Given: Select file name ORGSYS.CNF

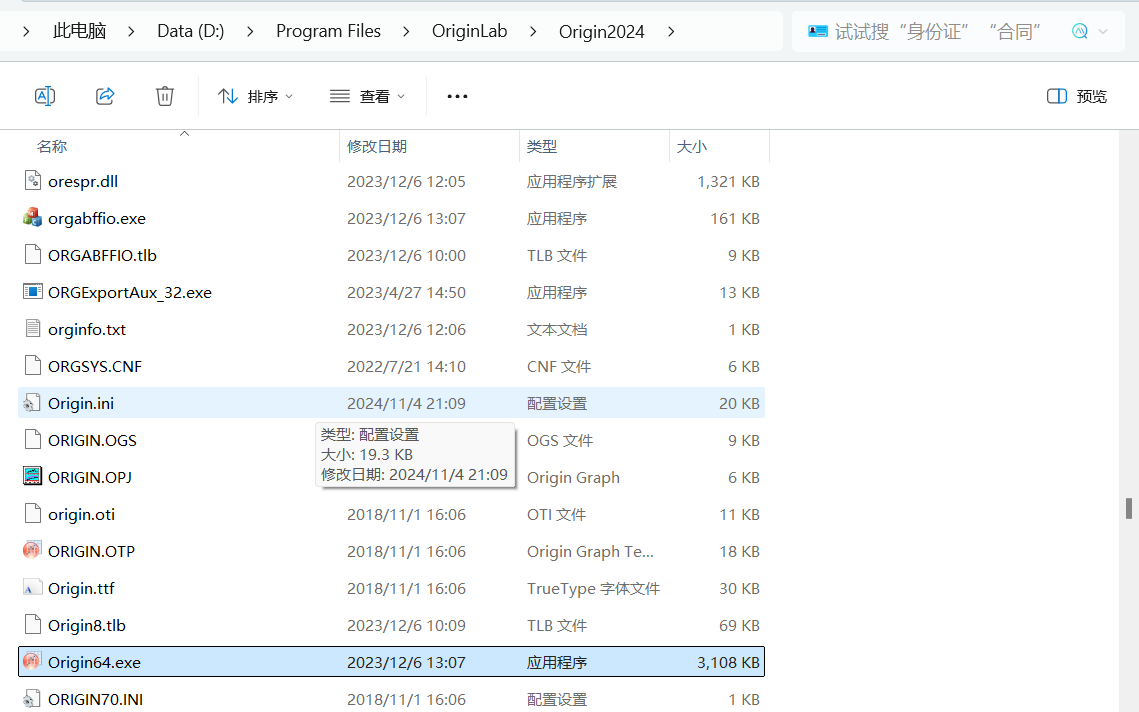Looking at the screenshot, I should tap(95, 367).
